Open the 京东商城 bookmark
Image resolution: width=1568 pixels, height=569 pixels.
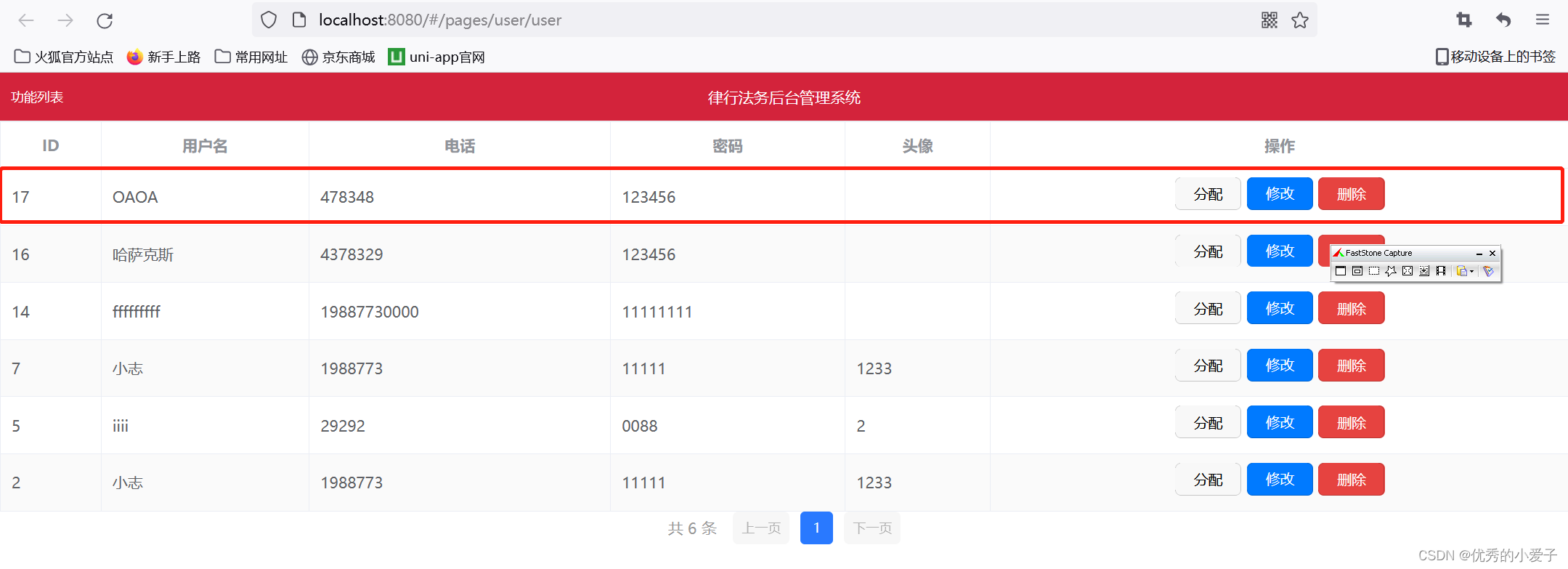pos(338,57)
